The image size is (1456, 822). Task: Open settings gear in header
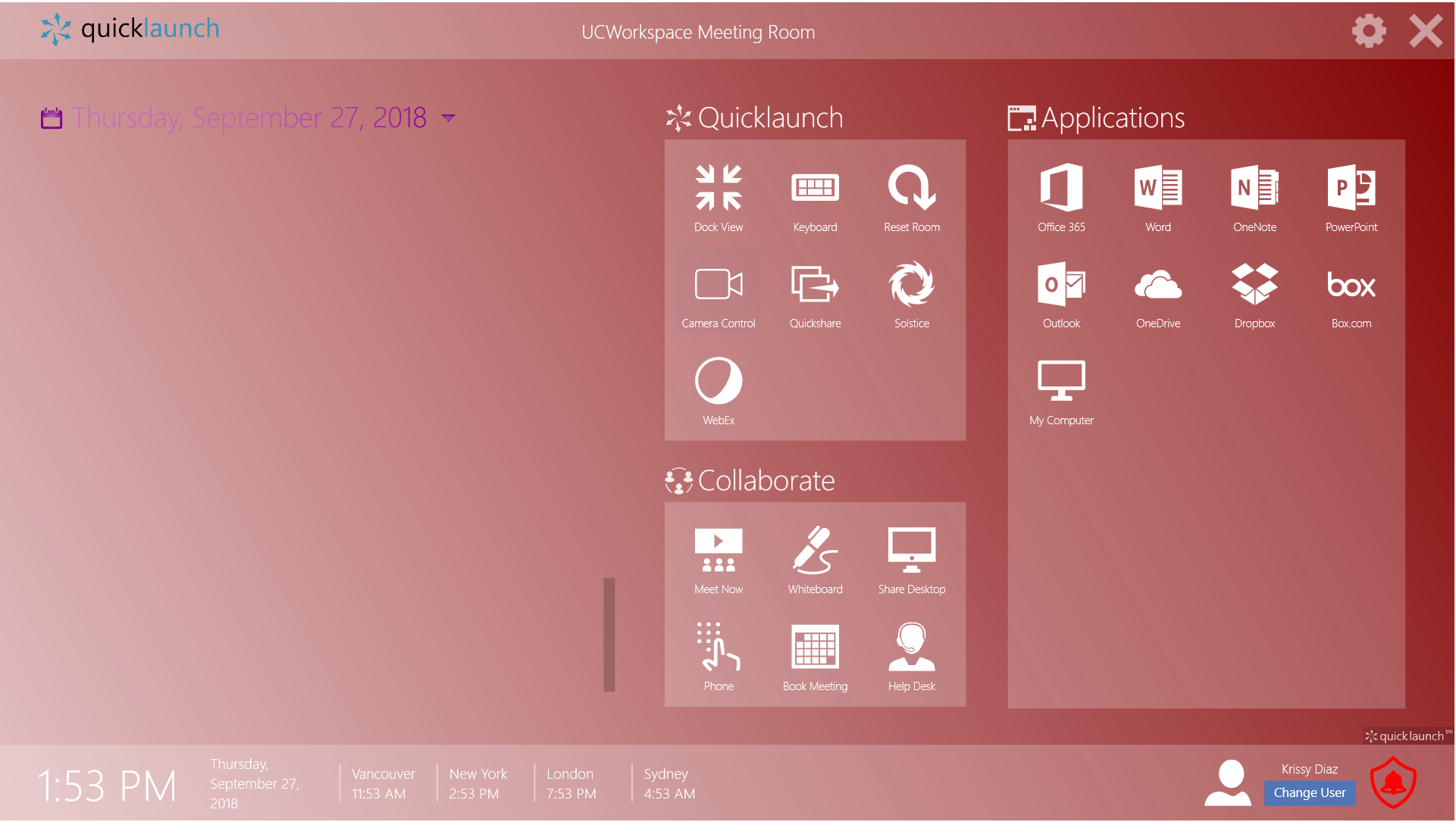coord(1369,32)
